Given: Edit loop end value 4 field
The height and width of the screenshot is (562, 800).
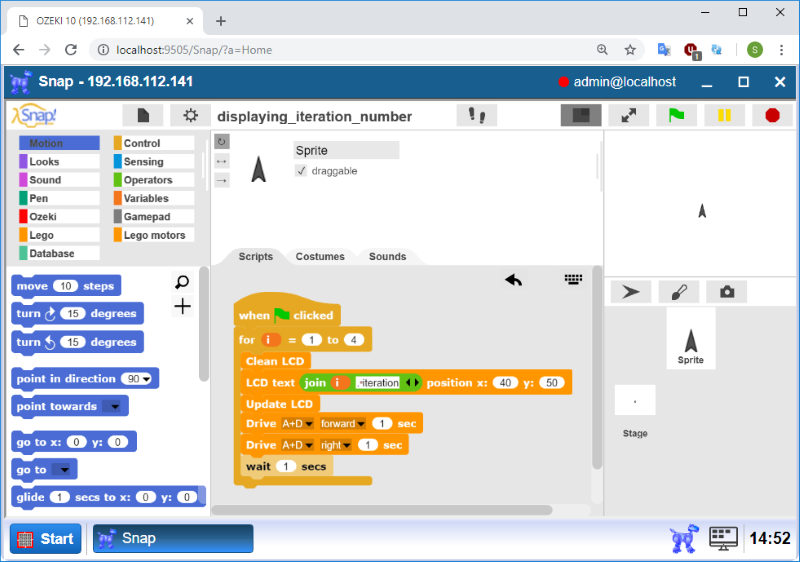Looking at the screenshot, I should (x=354, y=340).
